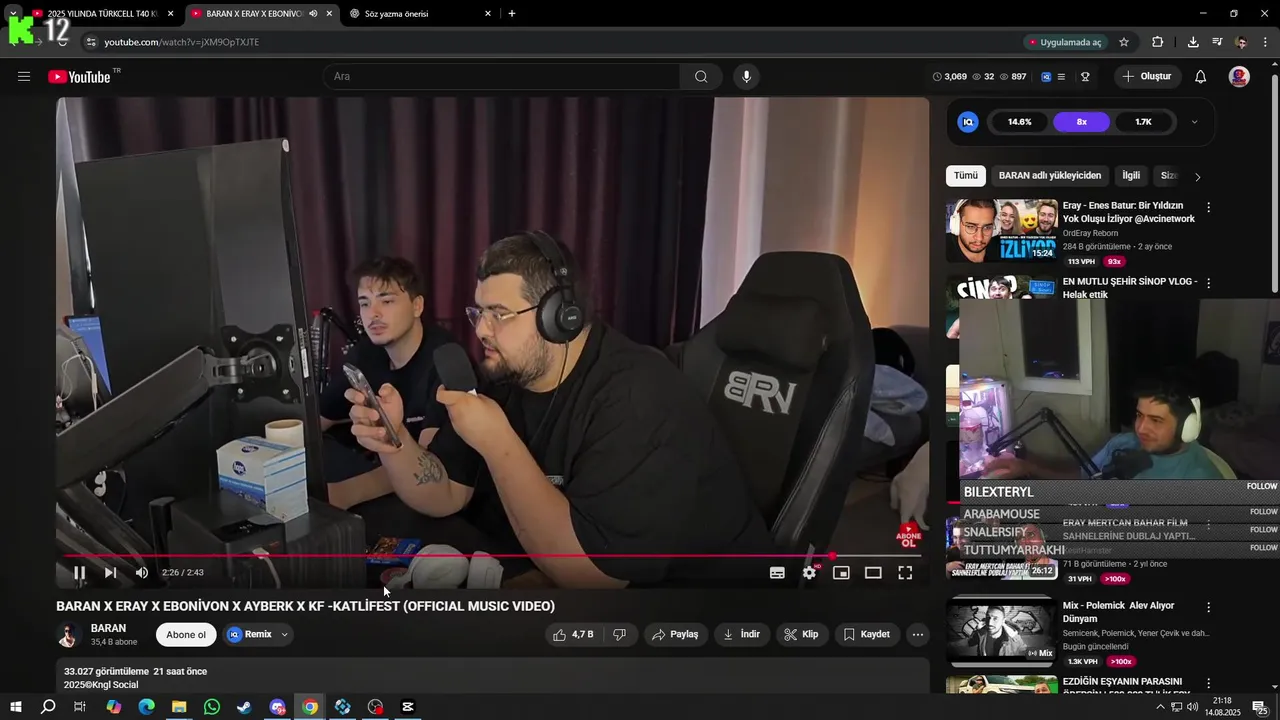Viewport: 1280px width, 720px height.
Task: Select the BARAN adlı yükleyiciden chip
Action: click(x=1050, y=176)
